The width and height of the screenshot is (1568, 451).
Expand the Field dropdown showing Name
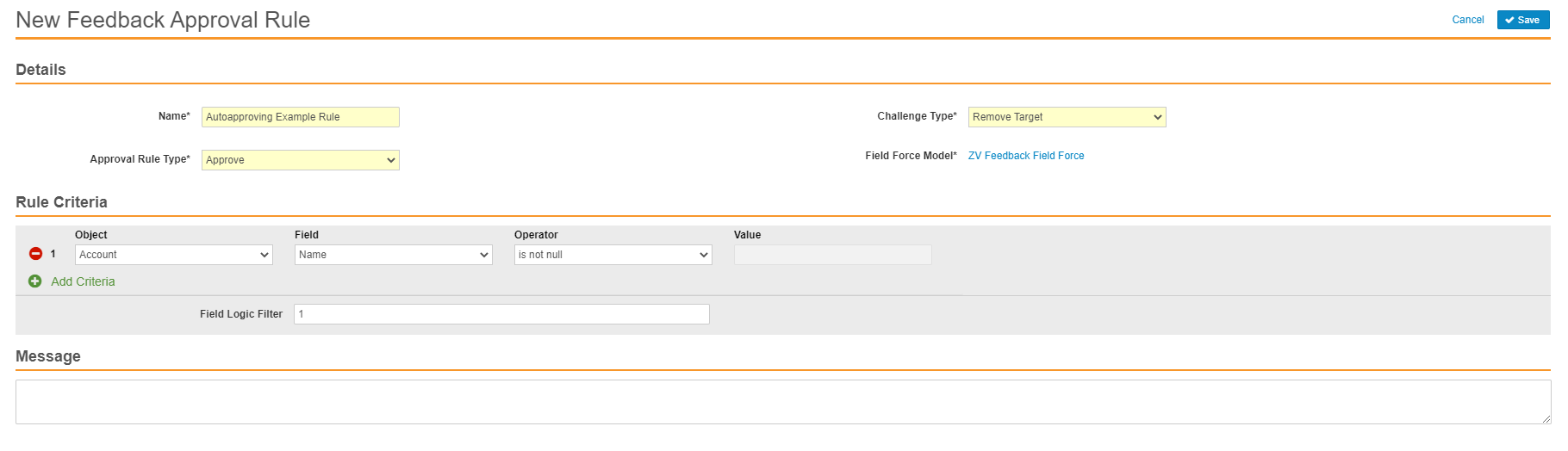coord(393,255)
